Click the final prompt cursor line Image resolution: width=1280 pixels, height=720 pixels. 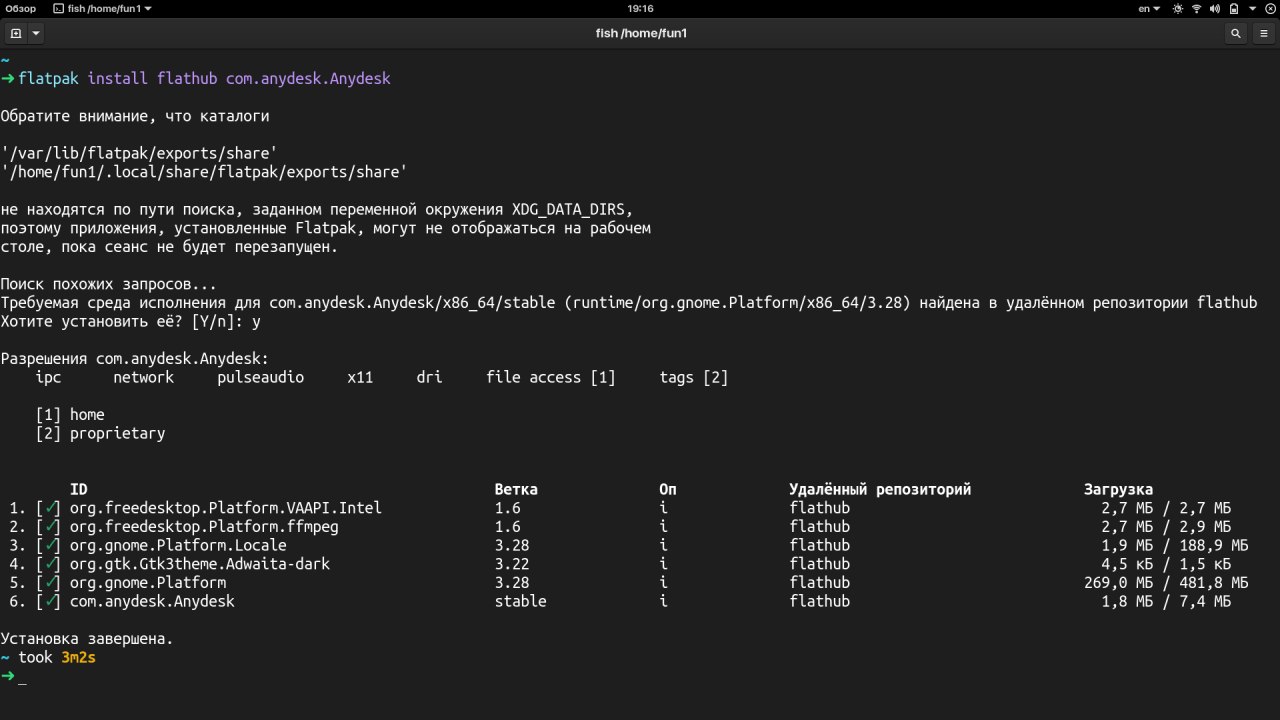point(14,677)
